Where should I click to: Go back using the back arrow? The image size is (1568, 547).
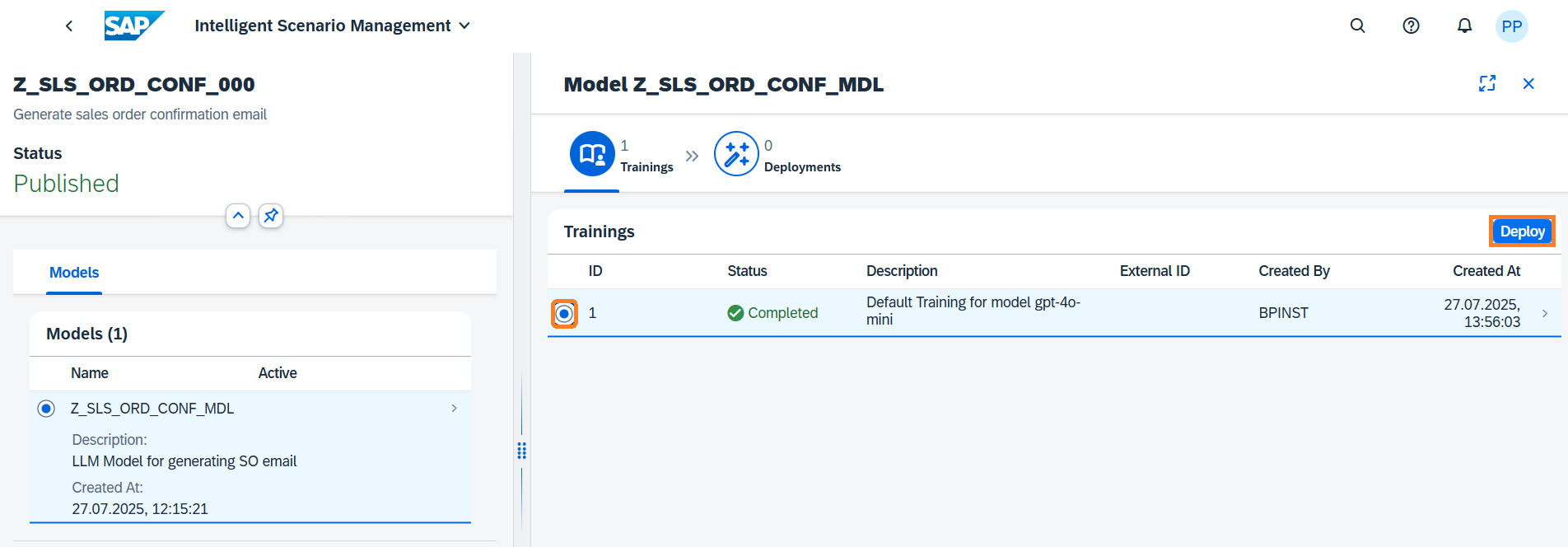coord(69,26)
